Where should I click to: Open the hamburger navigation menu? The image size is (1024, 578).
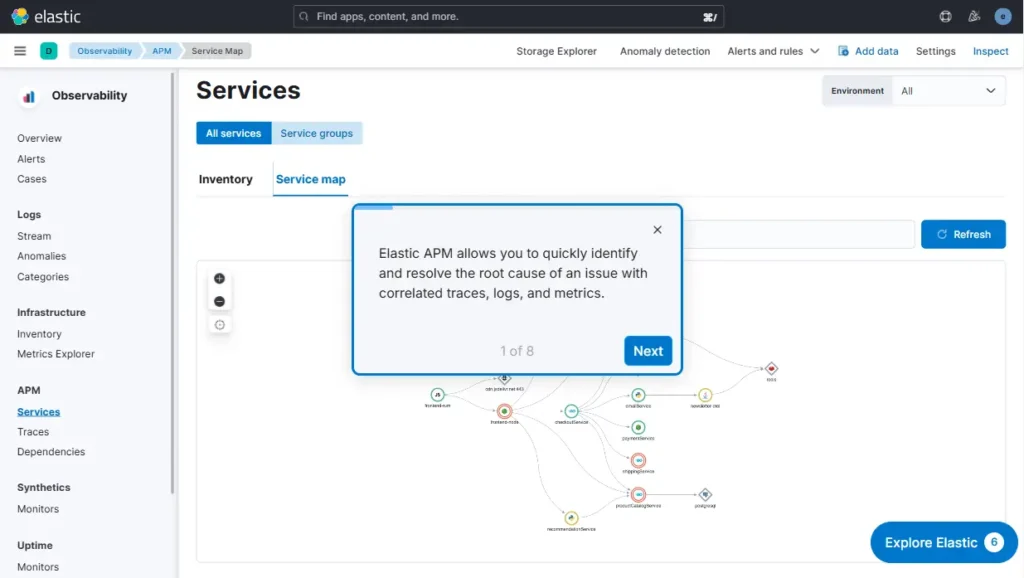(20, 51)
